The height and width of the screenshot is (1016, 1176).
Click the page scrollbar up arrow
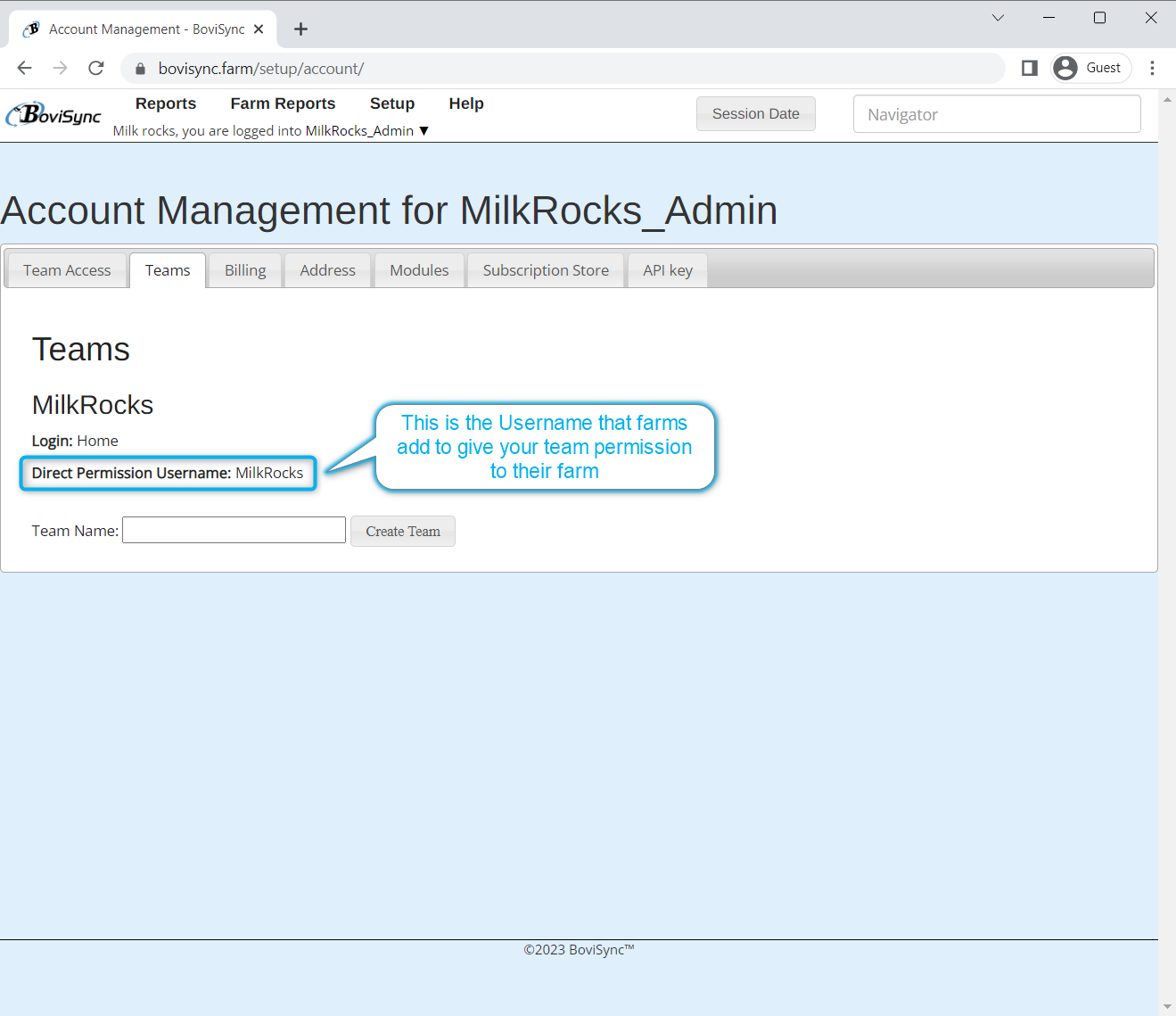click(x=1167, y=99)
